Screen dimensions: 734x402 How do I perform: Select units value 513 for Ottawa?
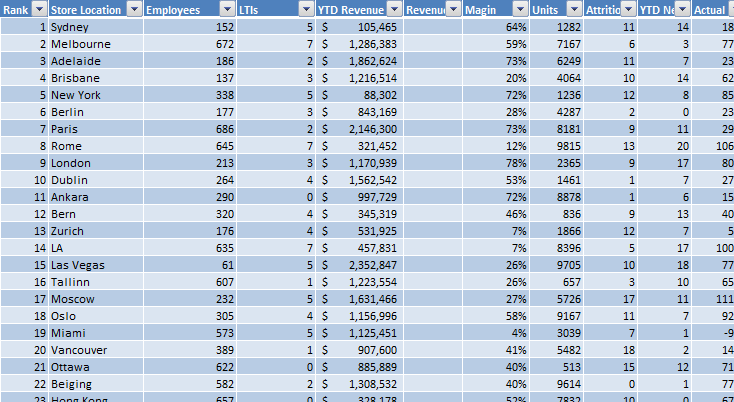(557, 367)
